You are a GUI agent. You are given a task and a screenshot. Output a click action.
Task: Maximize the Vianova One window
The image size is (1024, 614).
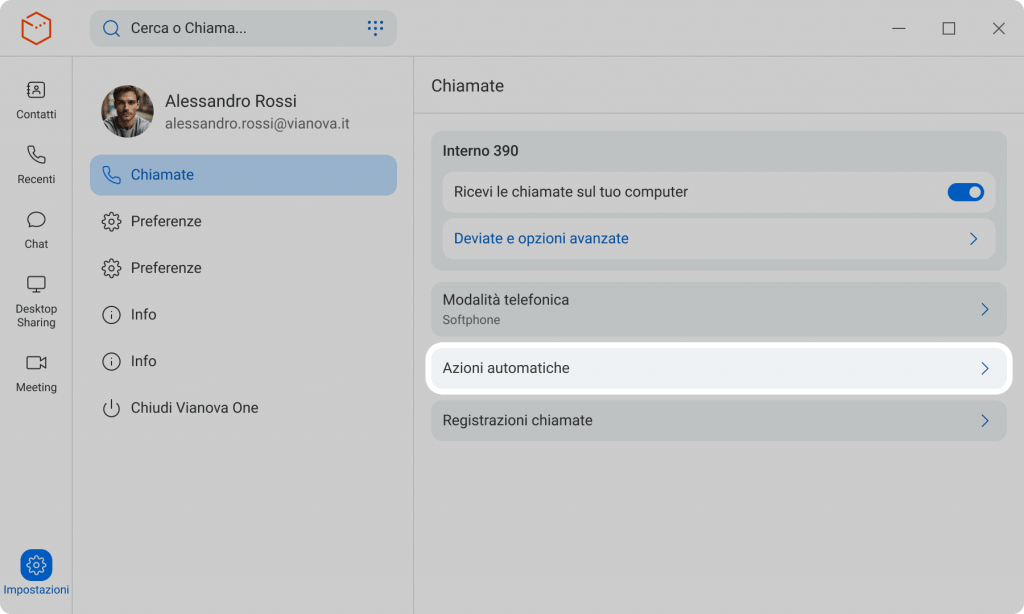point(948,28)
